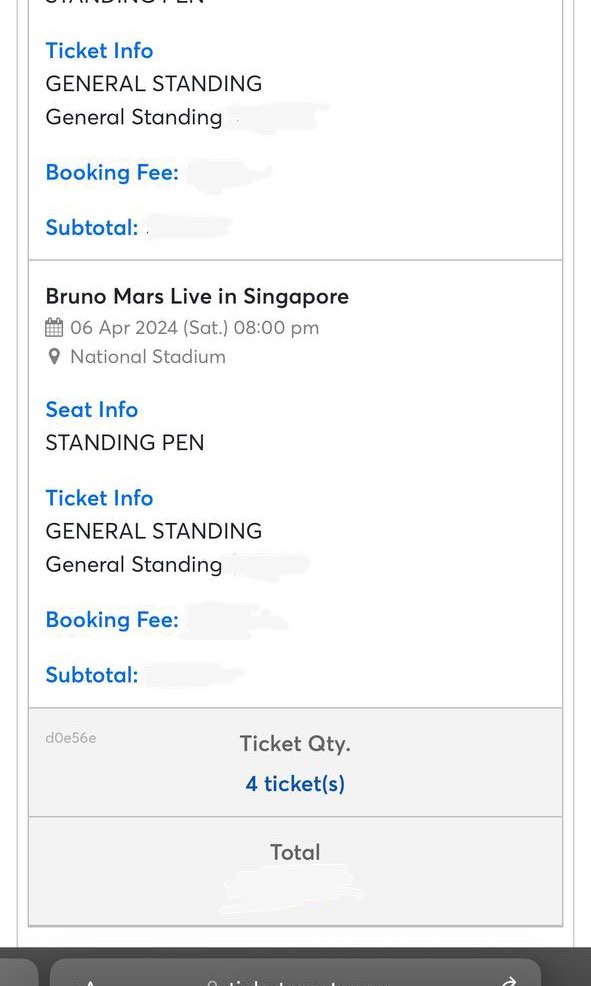The height and width of the screenshot is (986, 591).
Task: Click the calendar icon beside the event date
Action: pos(55,327)
